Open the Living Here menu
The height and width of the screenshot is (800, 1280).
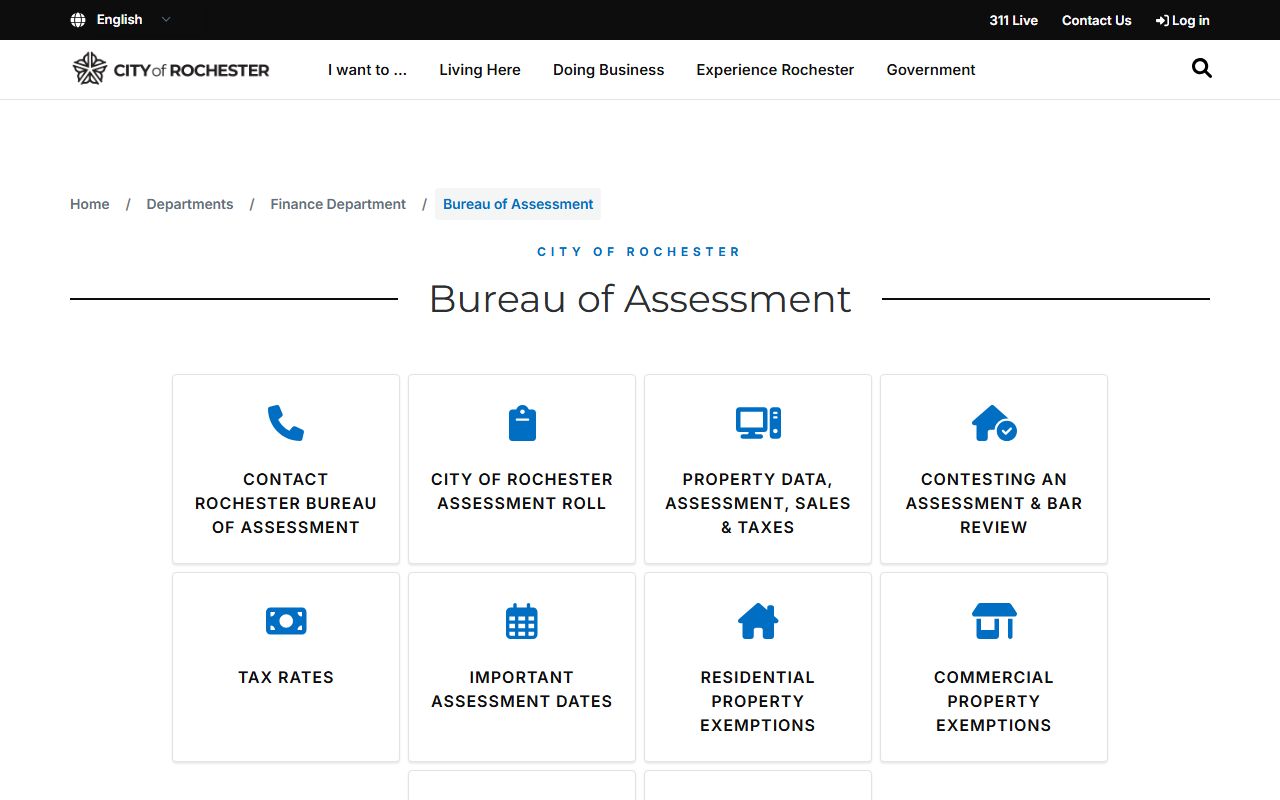tap(480, 70)
